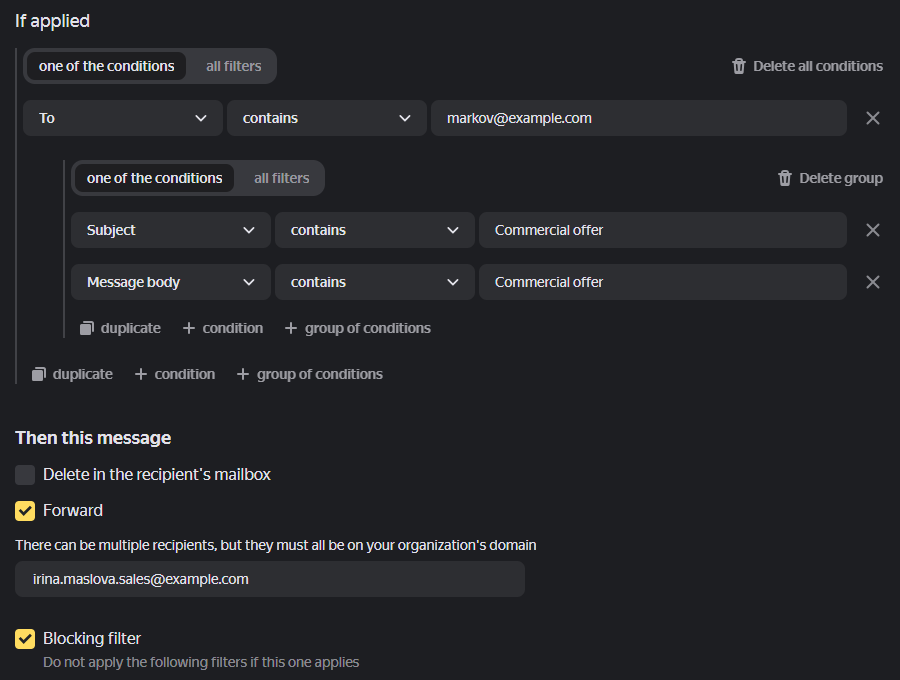
Task: Remove the Subject condition row
Action: [x=872, y=230]
